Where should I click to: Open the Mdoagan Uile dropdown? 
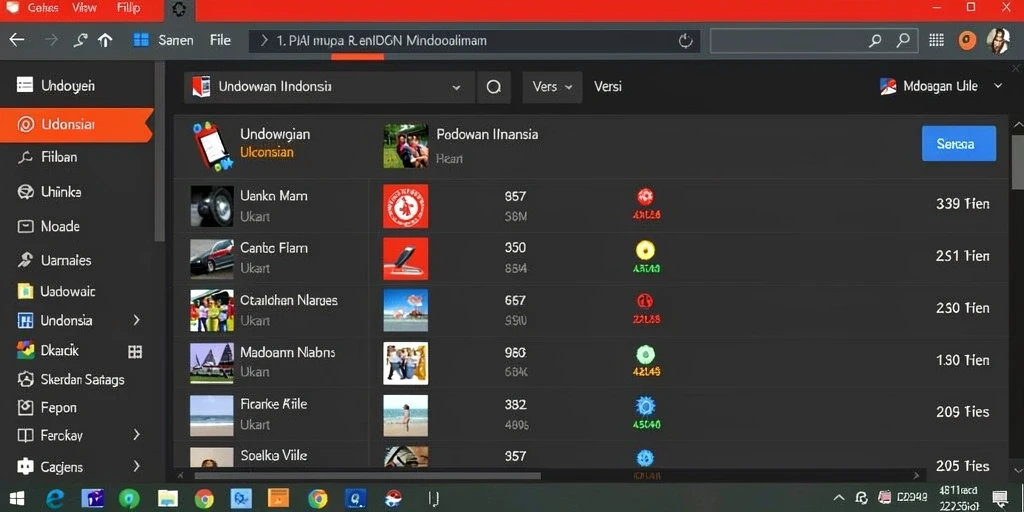pyautogui.click(x=940, y=86)
